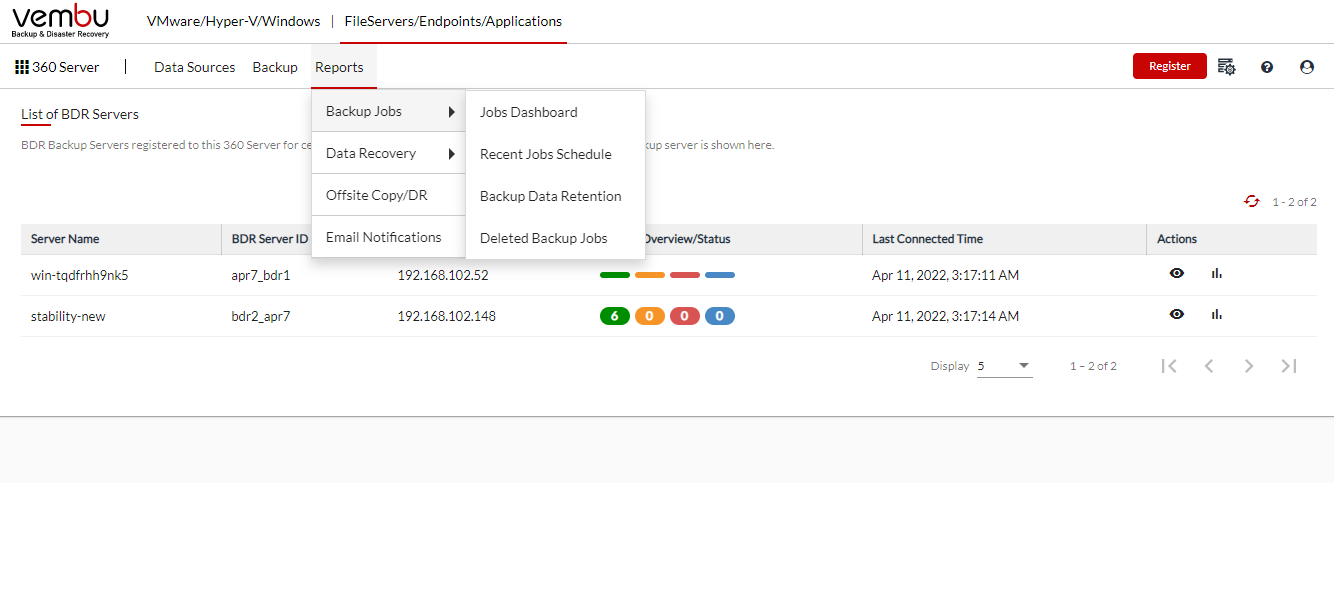Image resolution: width=1334 pixels, height=591 pixels.
Task: Sort by BDR Server ID column header
Action: pos(270,239)
